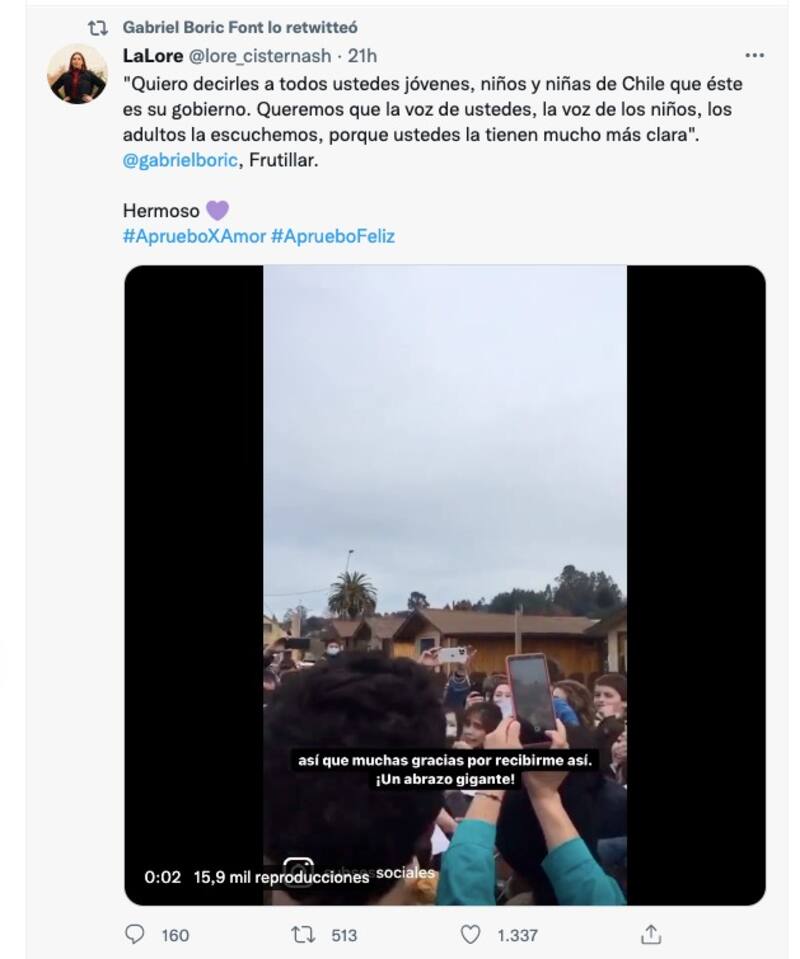Click the 1.337 likes count
Viewport: 800px width, 959px height.
click(x=517, y=935)
